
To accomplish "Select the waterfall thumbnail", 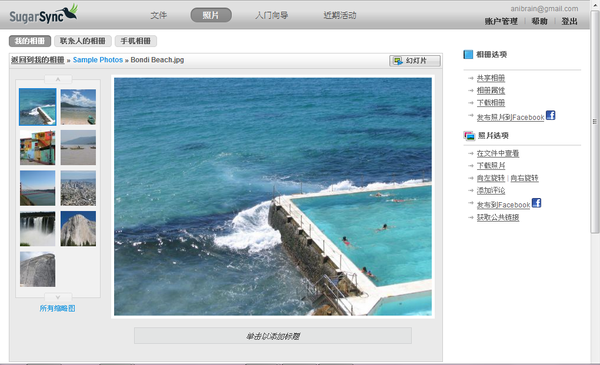I will coord(38,228).
